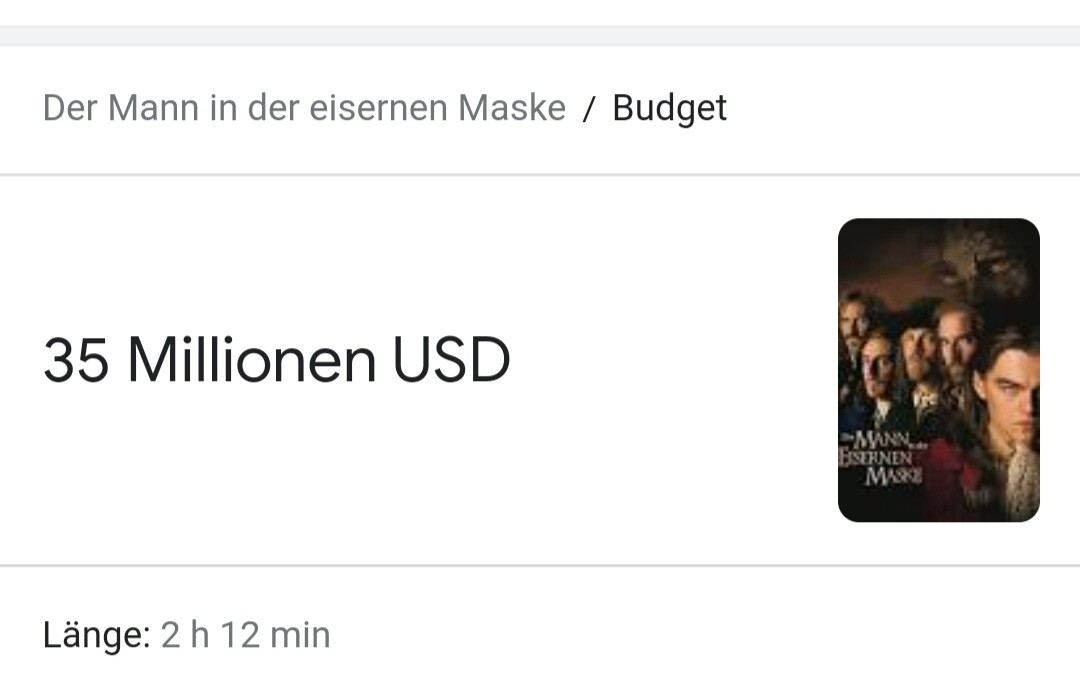This screenshot has height=691, width=1080.
Task: Click "2 h" in the runtime text
Action: tap(185, 635)
